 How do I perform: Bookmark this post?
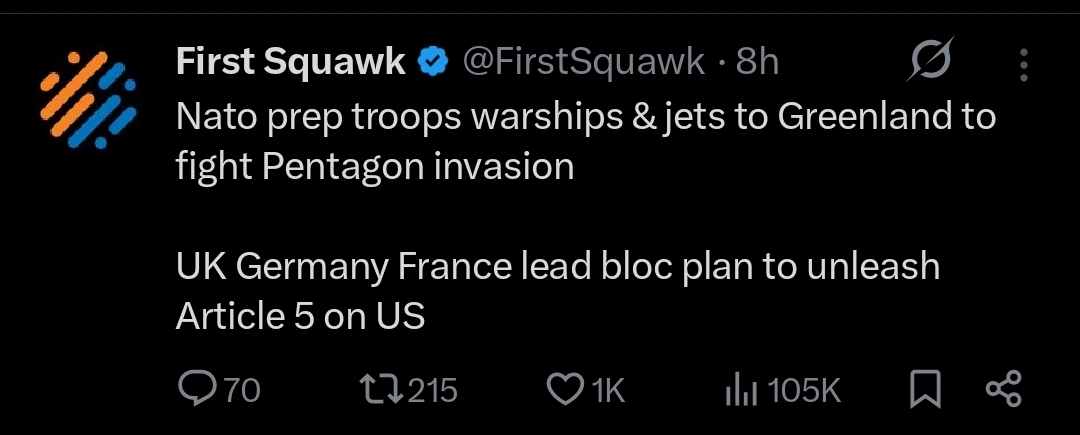[x=925, y=389]
